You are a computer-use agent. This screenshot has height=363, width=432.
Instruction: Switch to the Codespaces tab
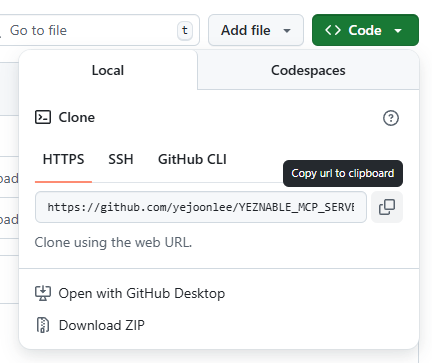pos(308,70)
